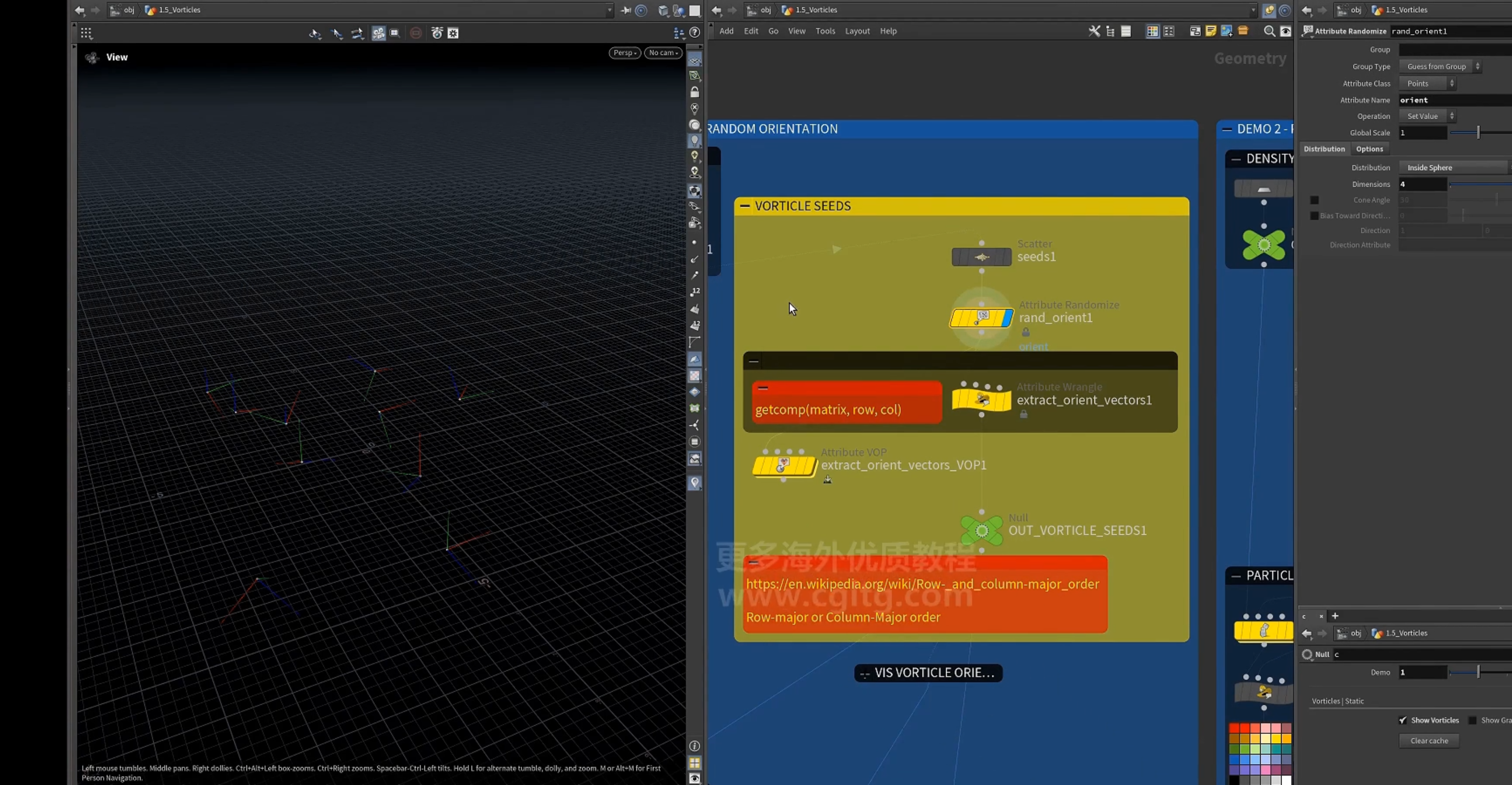
Task: Open the Tools menu in network editor
Action: 825,31
